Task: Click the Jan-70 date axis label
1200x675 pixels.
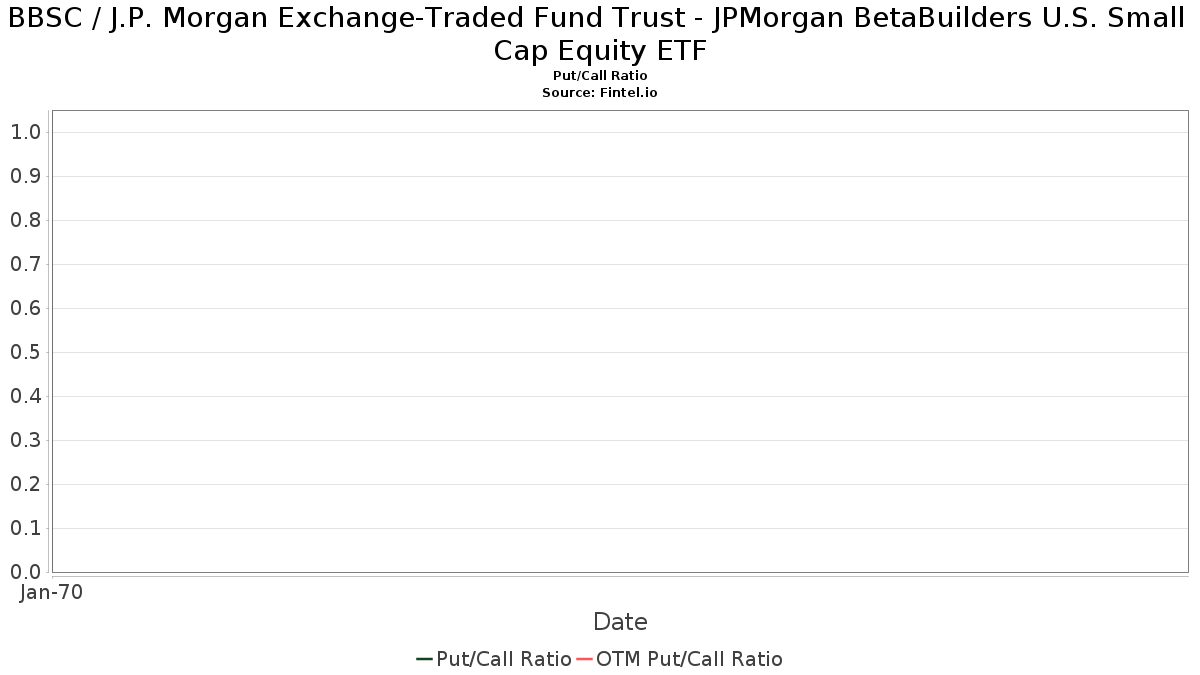Action: click(x=51, y=592)
